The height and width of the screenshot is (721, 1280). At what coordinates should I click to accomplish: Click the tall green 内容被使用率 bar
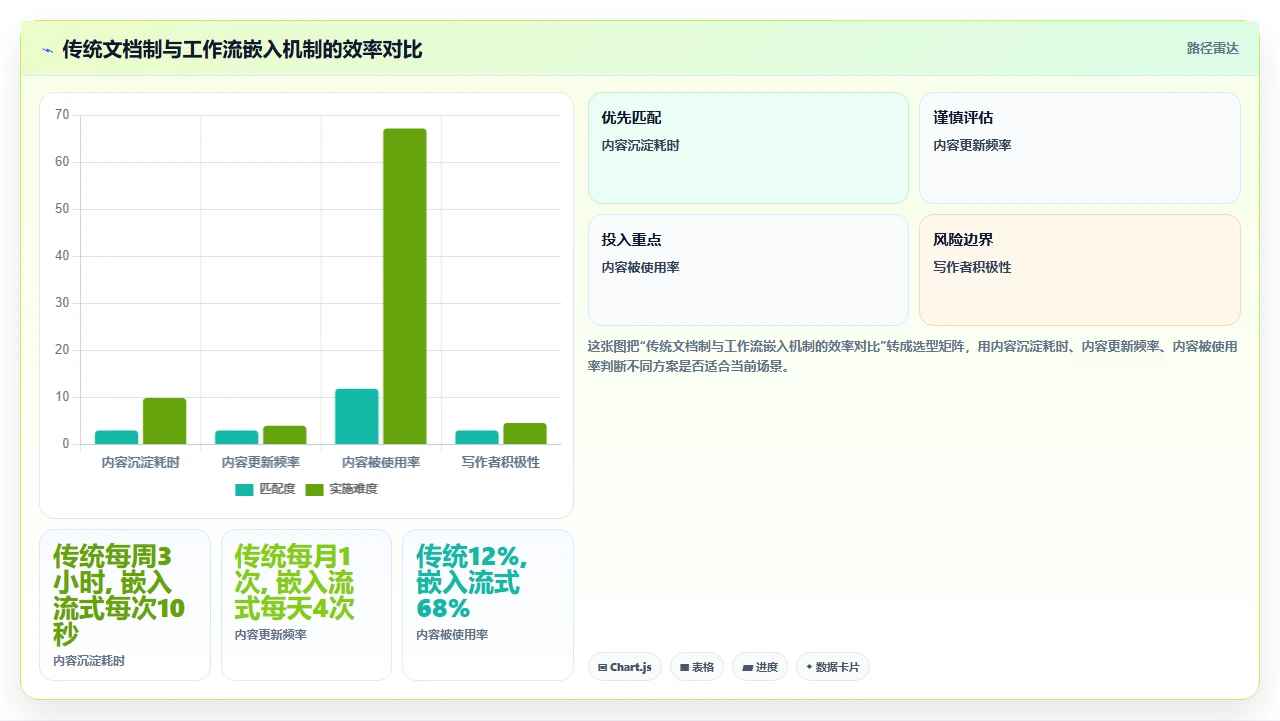(405, 286)
